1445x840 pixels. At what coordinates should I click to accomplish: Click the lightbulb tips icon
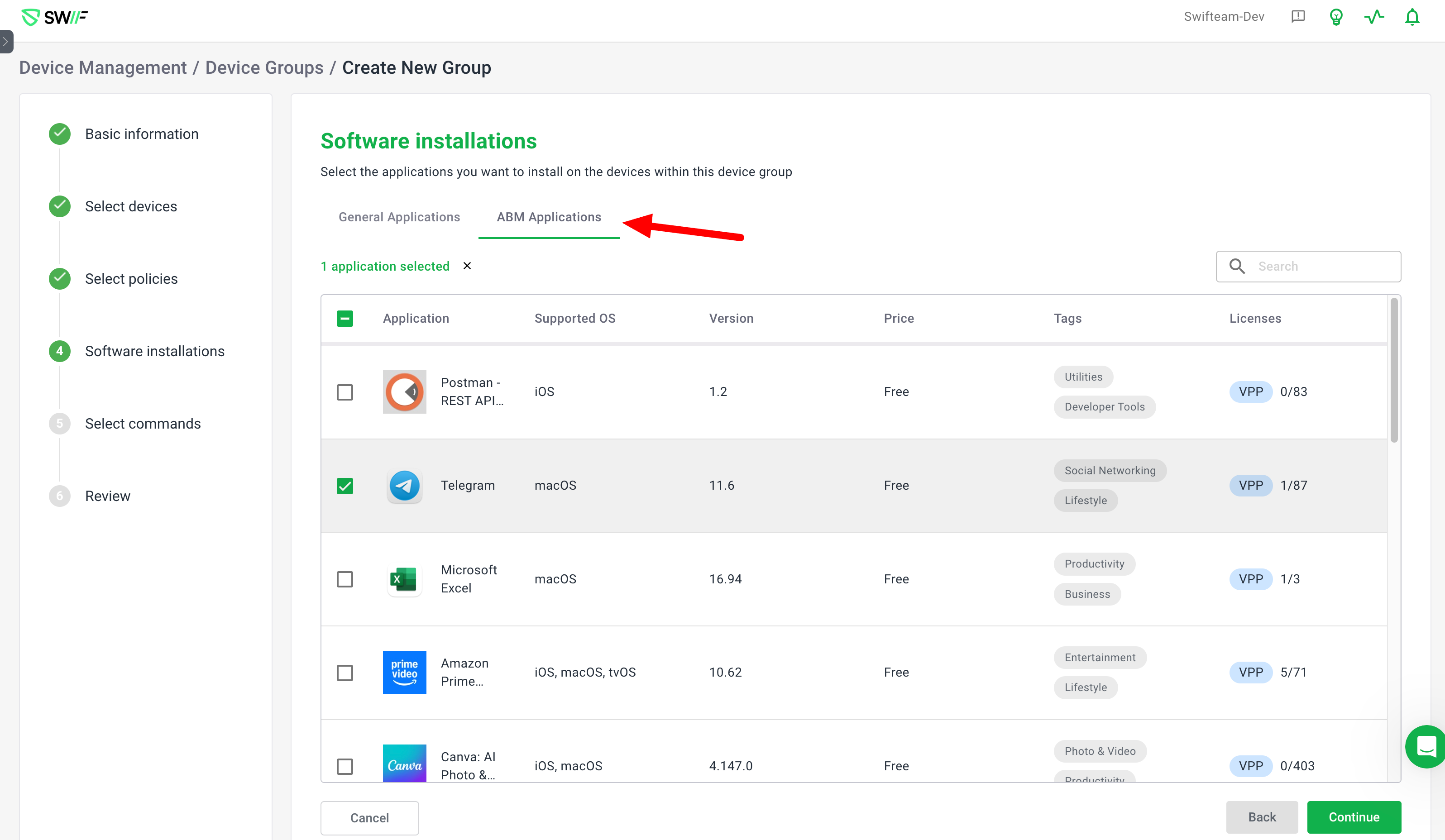pos(1336,17)
